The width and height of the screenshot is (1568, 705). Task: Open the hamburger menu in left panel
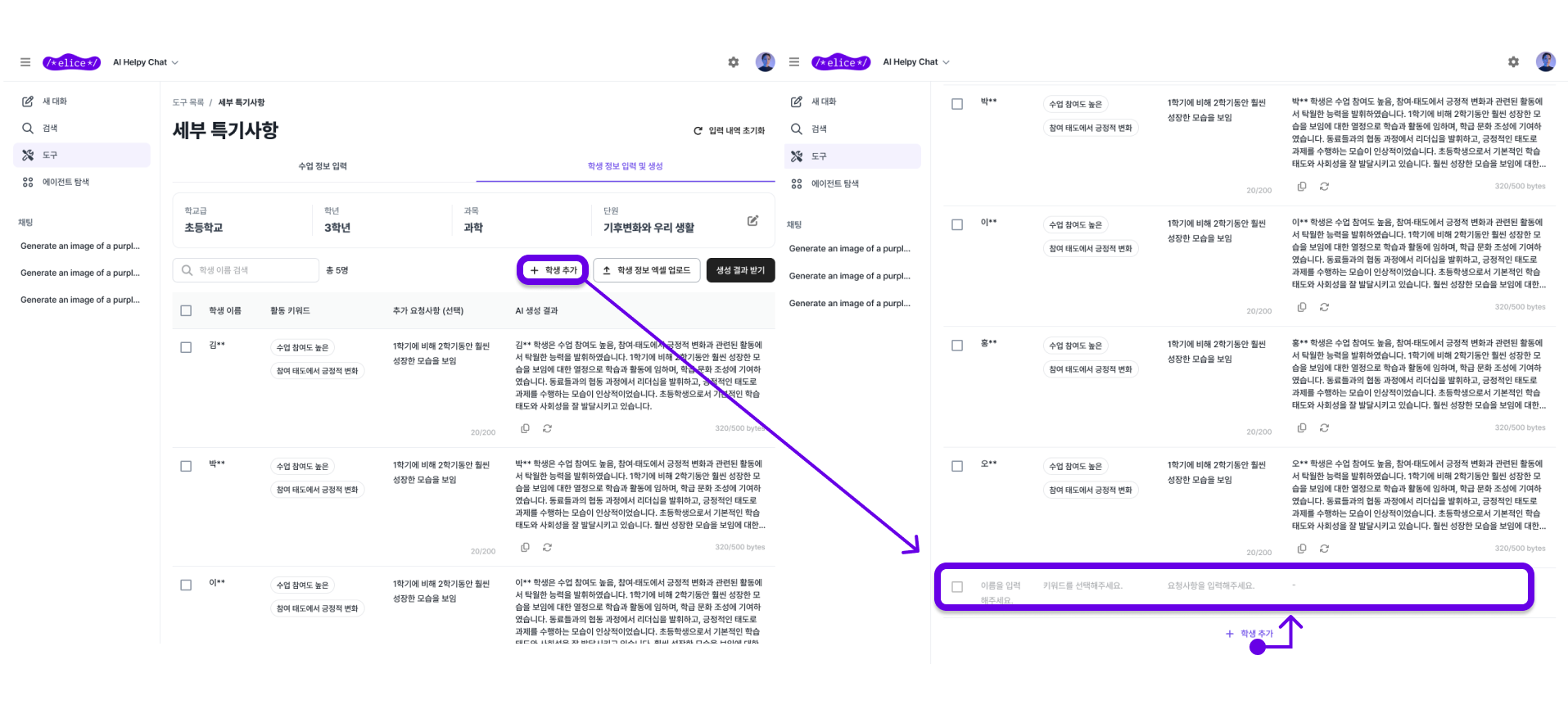[x=25, y=62]
